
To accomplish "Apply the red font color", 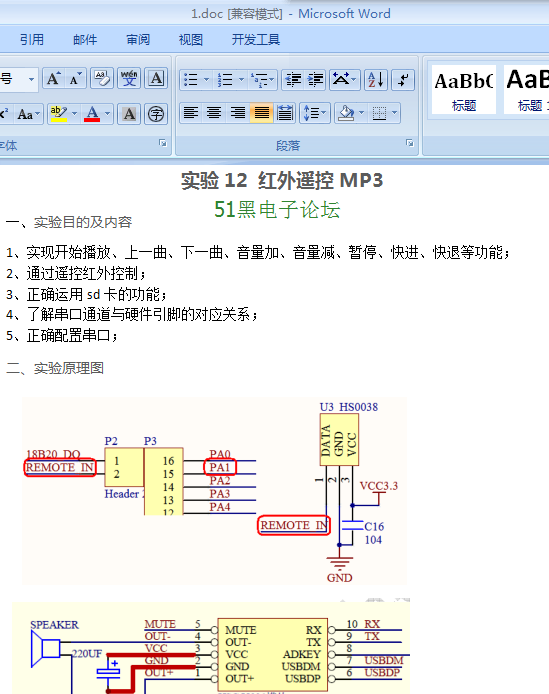I will click(x=92, y=114).
